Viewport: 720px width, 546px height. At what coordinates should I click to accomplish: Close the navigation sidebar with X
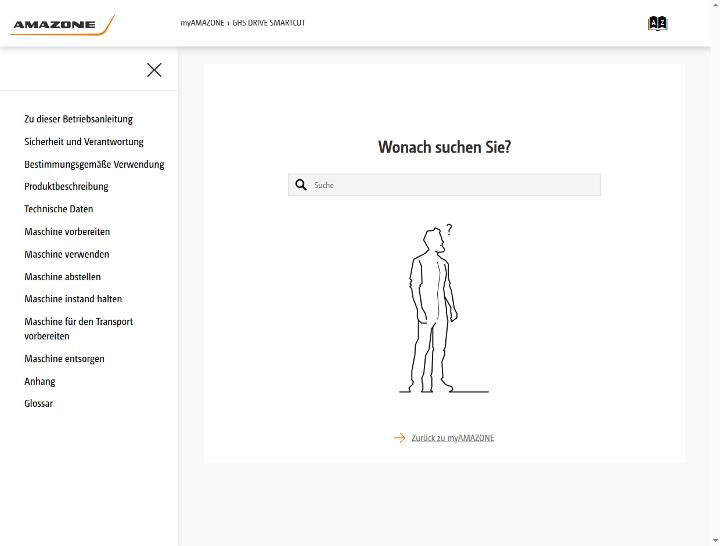(154, 70)
